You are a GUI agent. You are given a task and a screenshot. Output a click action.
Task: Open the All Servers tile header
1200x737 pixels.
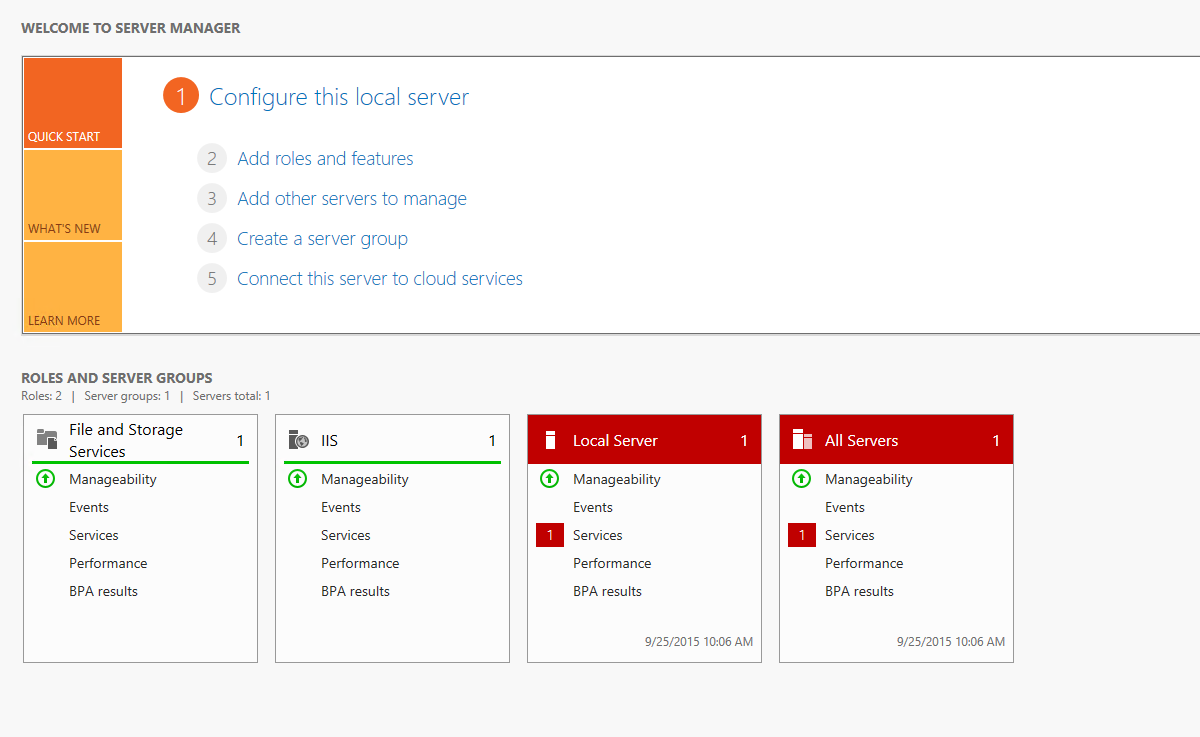(x=896, y=440)
